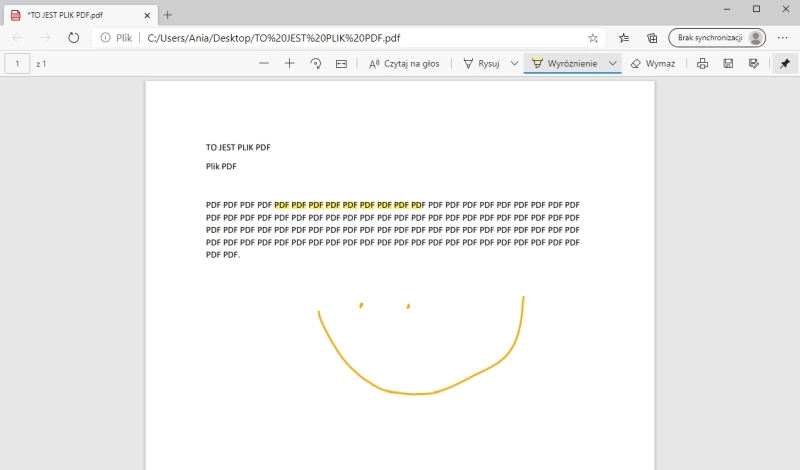800x470 pixels.
Task: Click the text line Plik PDF
Action: [x=221, y=166]
